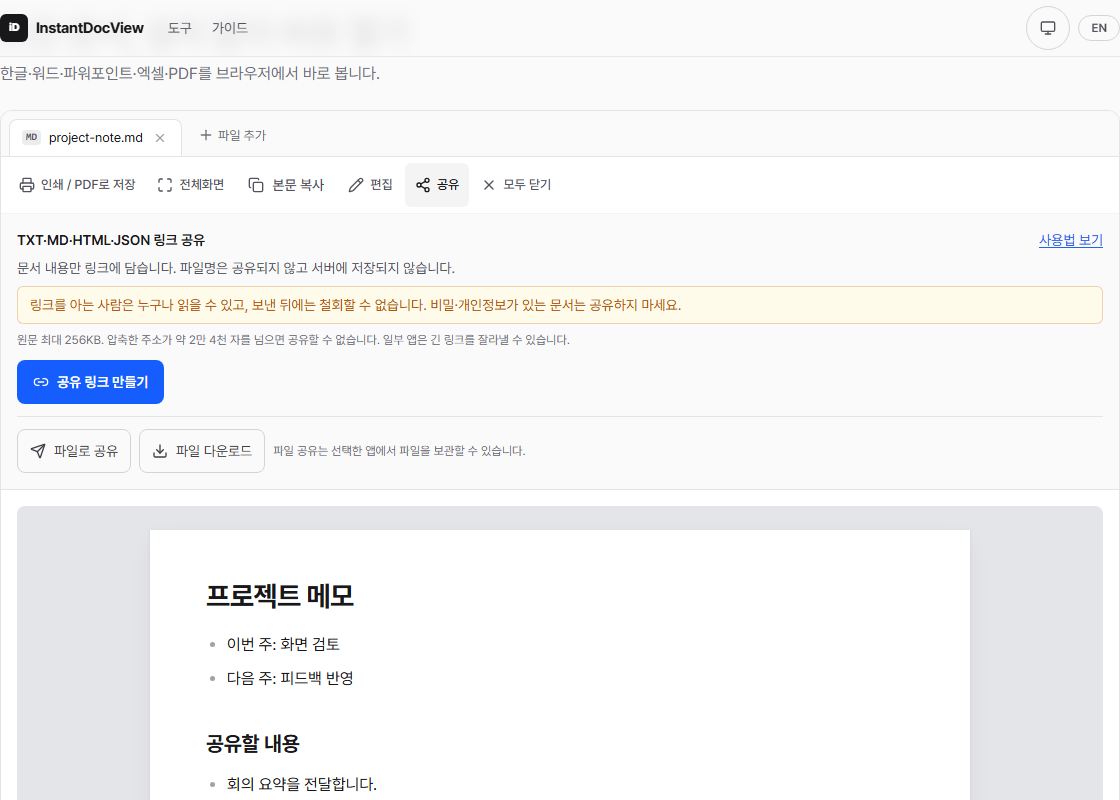Click the paper plane send icon
This screenshot has width=1120, height=800.
38,451
